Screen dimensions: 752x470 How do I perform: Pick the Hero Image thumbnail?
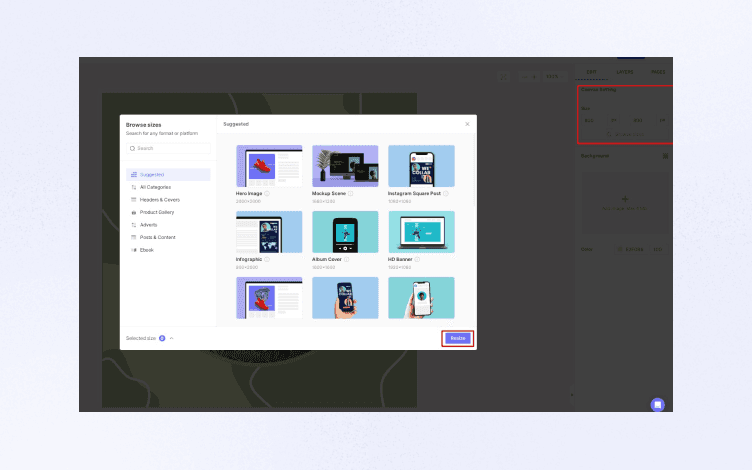coord(269,166)
